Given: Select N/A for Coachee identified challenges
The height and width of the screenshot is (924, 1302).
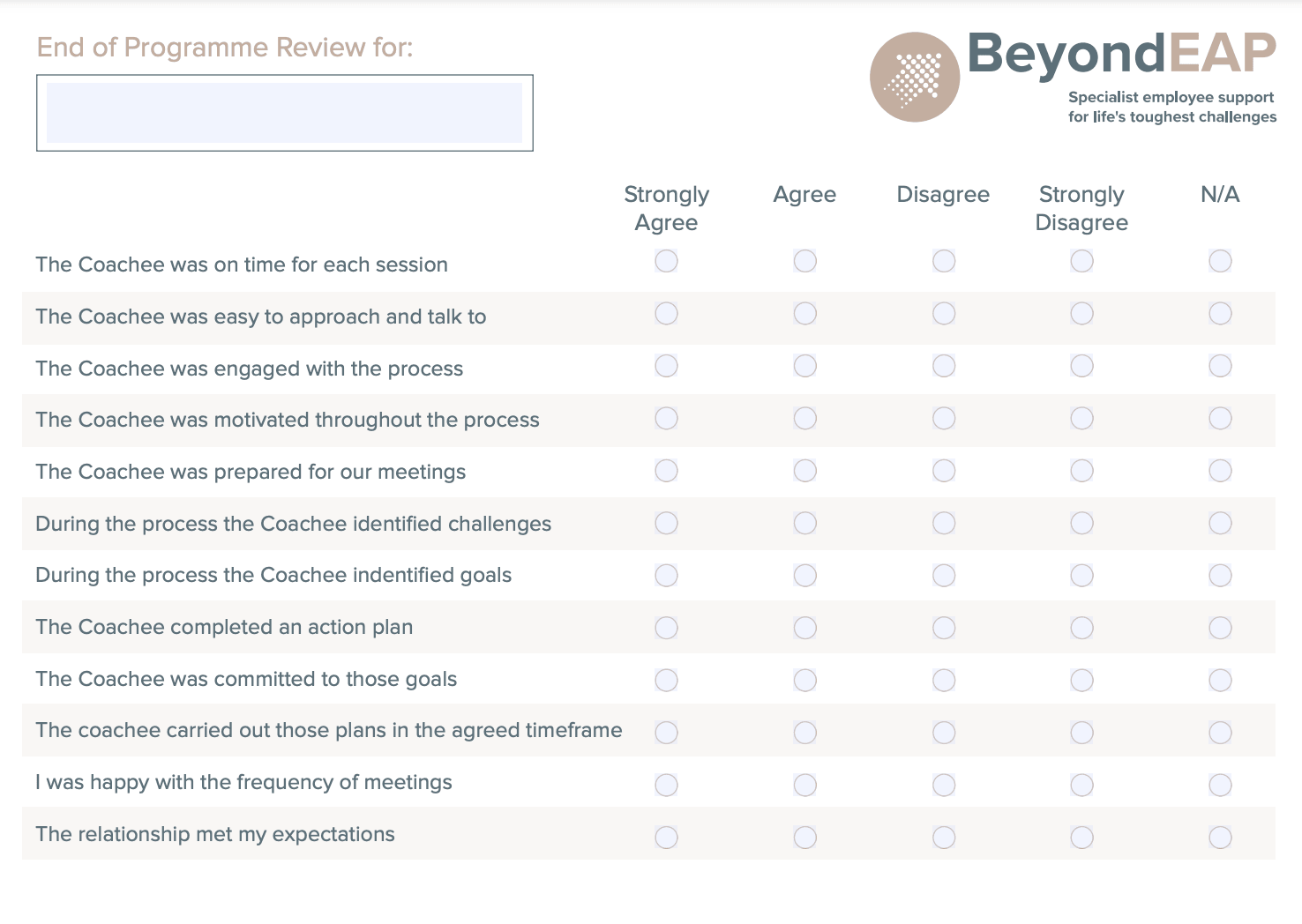Looking at the screenshot, I should 1220,523.
